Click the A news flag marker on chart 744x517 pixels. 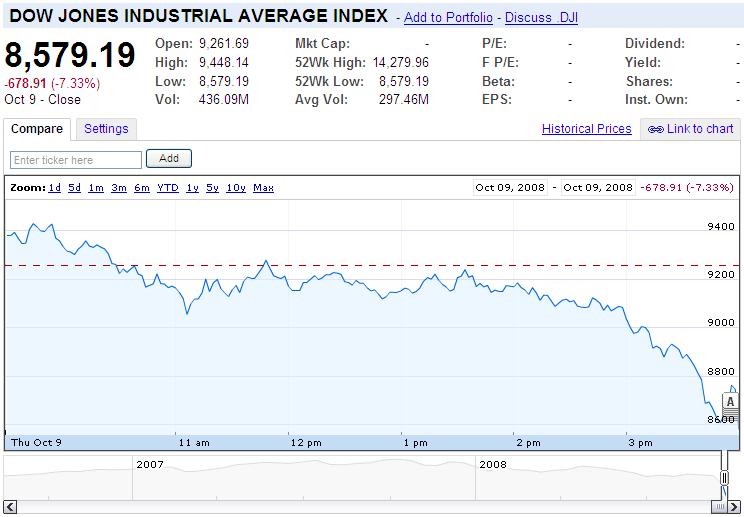pyautogui.click(x=730, y=402)
